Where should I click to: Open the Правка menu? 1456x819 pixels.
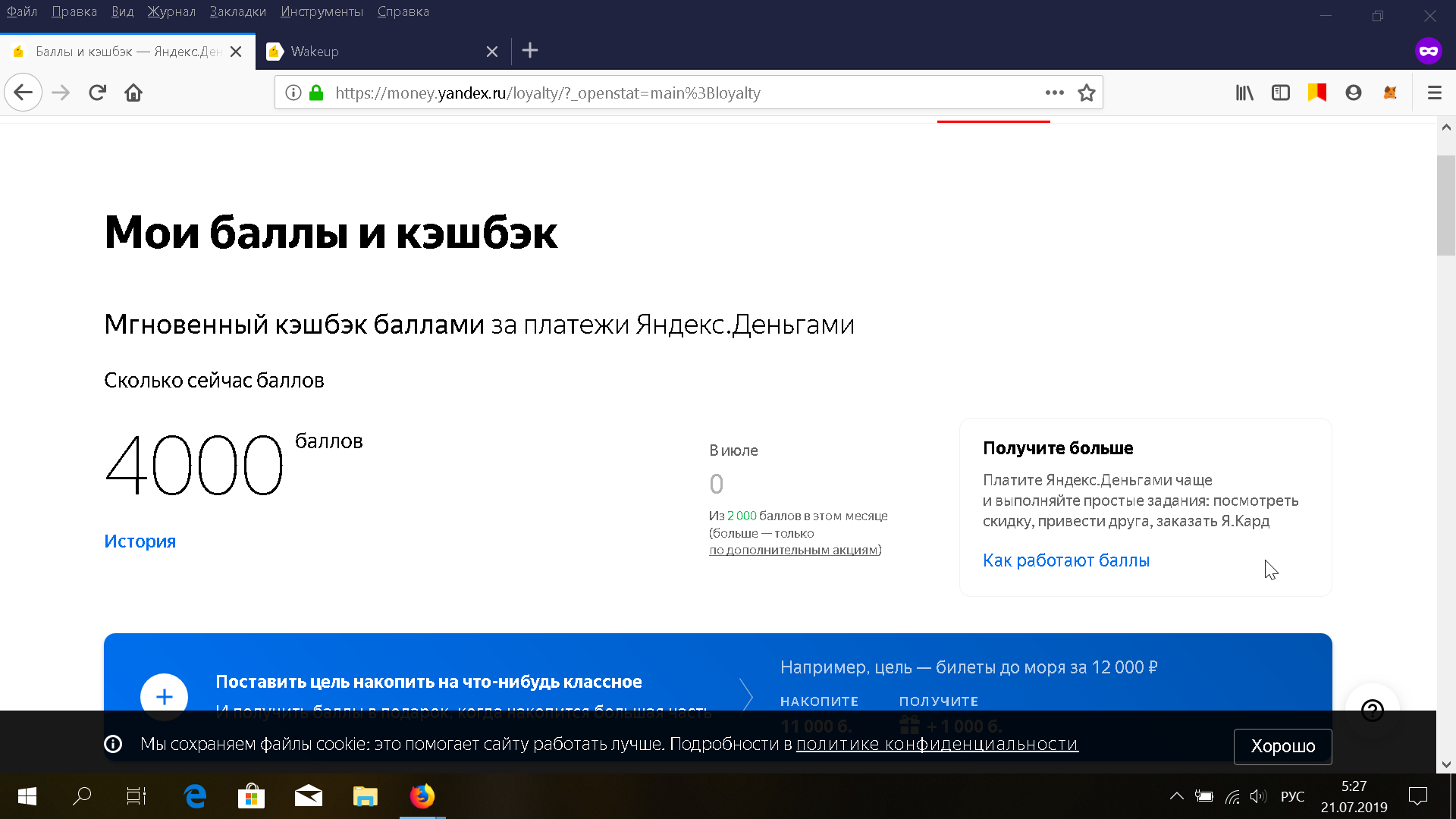pyautogui.click(x=74, y=11)
